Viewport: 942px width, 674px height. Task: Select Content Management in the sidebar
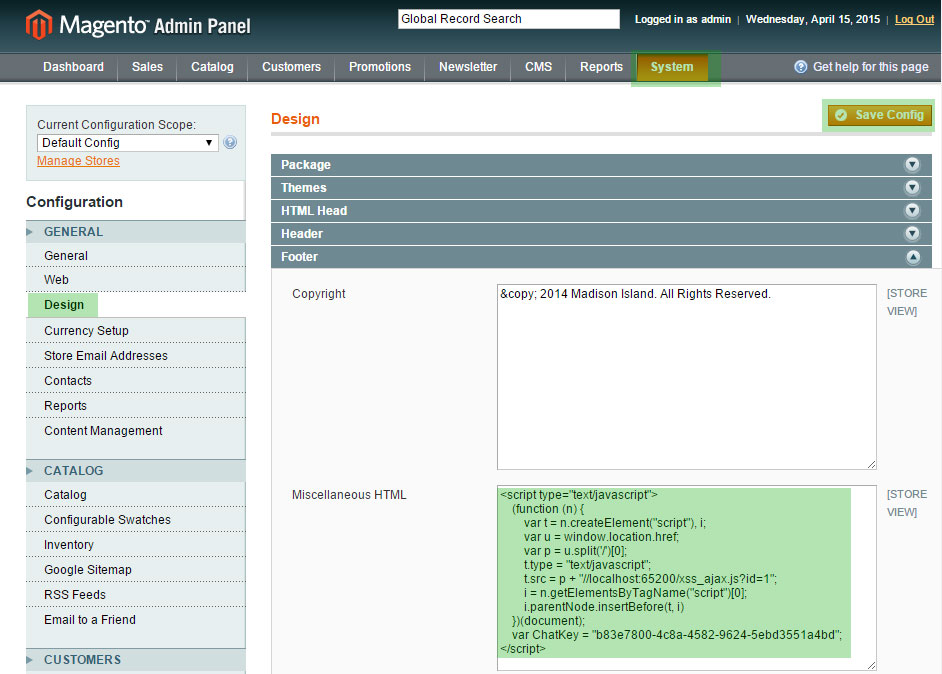click(136, 431)
